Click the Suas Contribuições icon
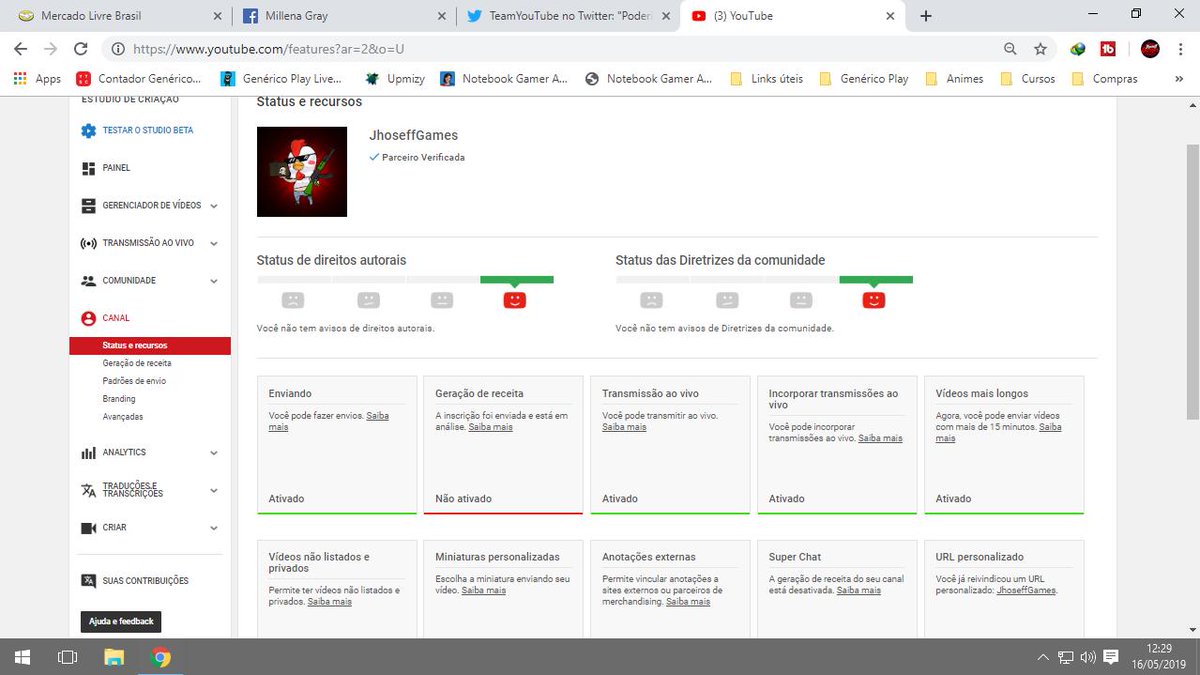 coord(88,581)
